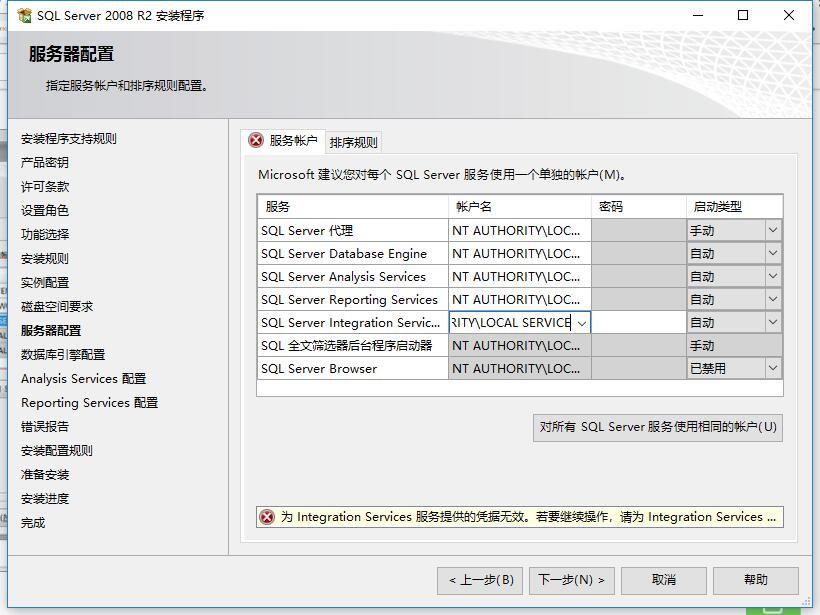Image resolution: width=820 pixels, height=615 pixels.
Task: Click the 上一步(B) back button
Action: pyautogui.click(x=480, y=580)
